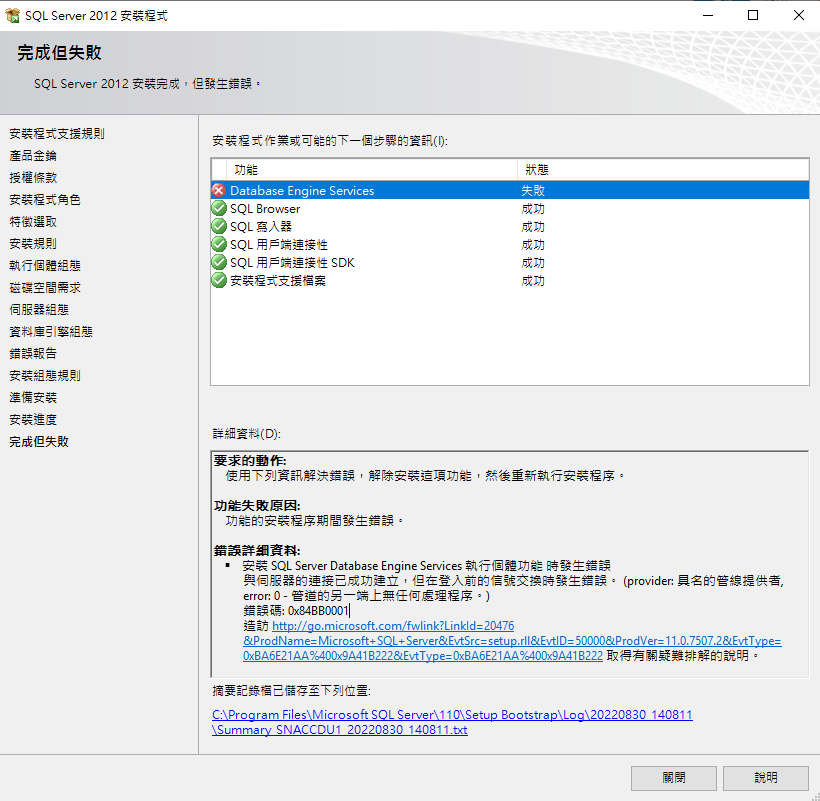Select the 安裝程式支援檔案 feature row
820x801 pixels.
pyautogui.click(x=510, y=281)
